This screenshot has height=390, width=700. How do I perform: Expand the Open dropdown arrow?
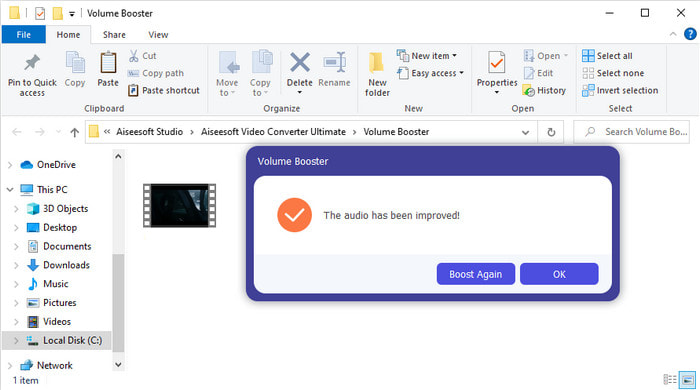(x=566, y=56)
